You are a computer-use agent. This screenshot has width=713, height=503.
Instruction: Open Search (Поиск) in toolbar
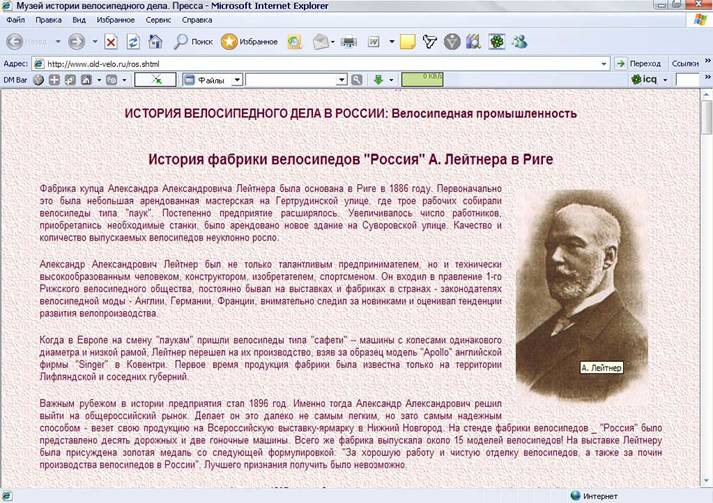coord(193,42)
